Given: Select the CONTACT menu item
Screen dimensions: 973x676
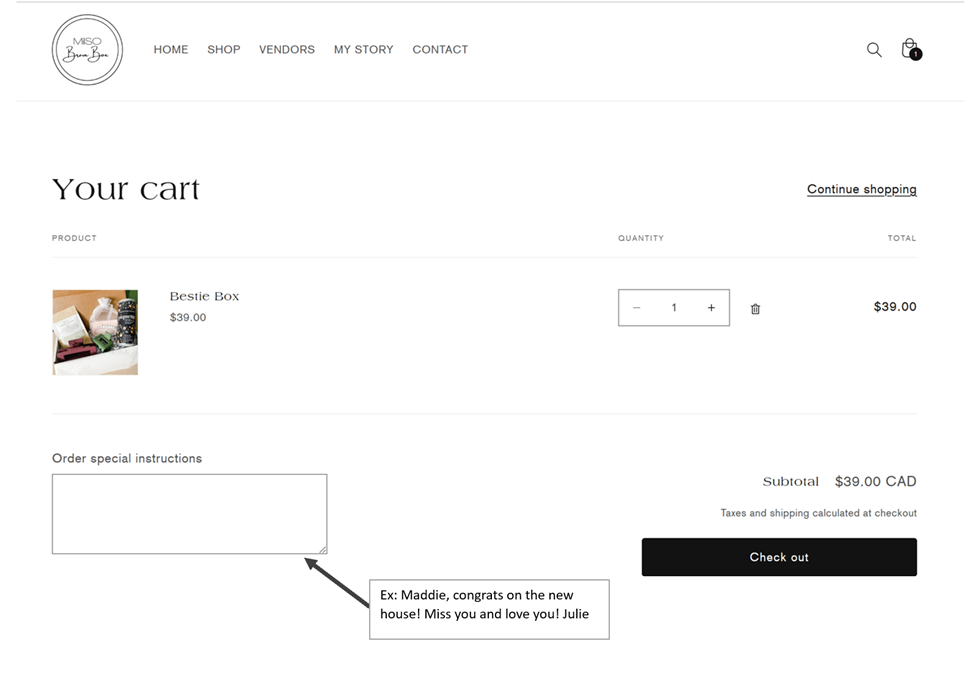Looking at the screenshot, I should click(440, 50).
